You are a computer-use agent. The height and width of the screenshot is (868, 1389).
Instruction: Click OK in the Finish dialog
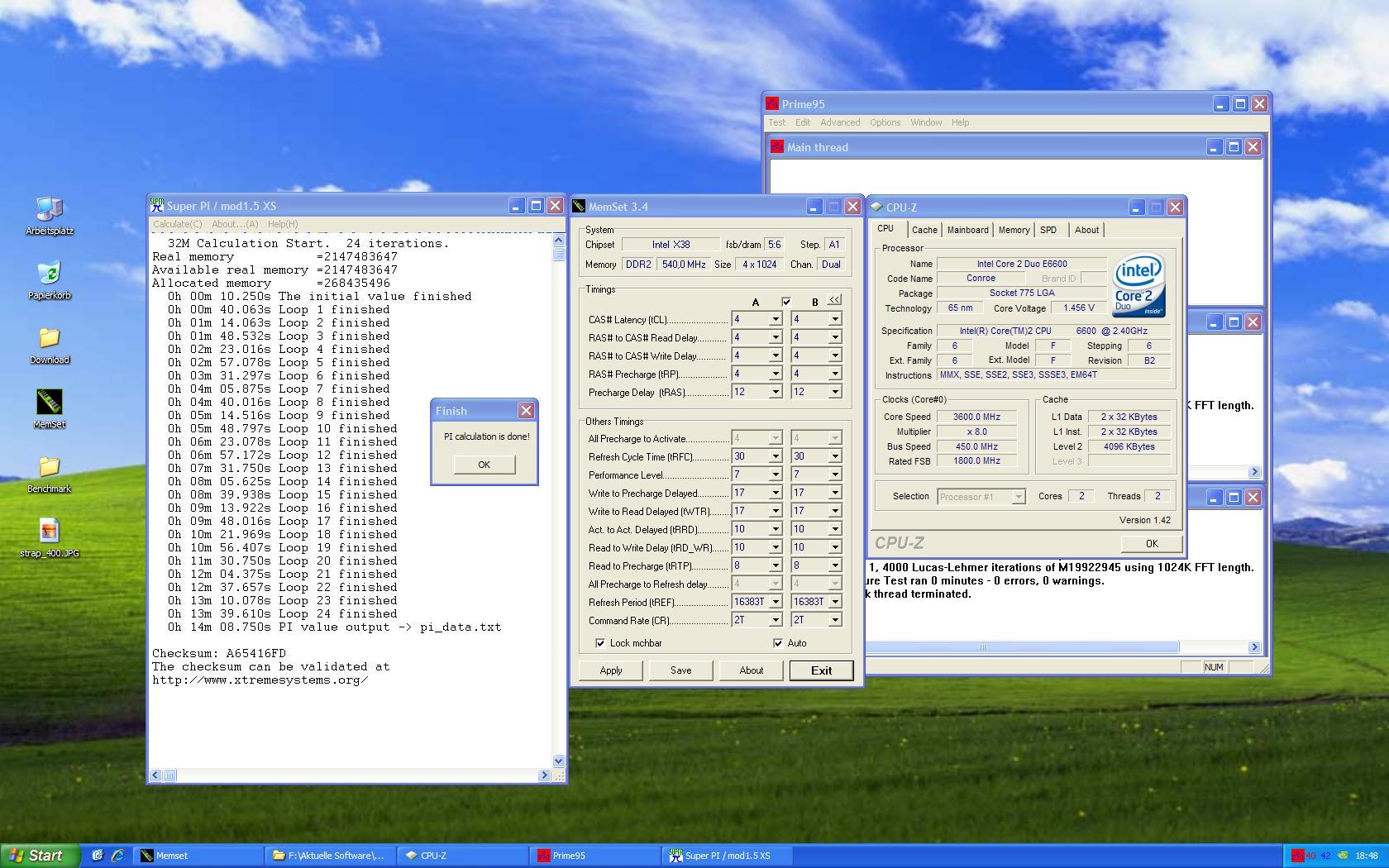[484, 465]
